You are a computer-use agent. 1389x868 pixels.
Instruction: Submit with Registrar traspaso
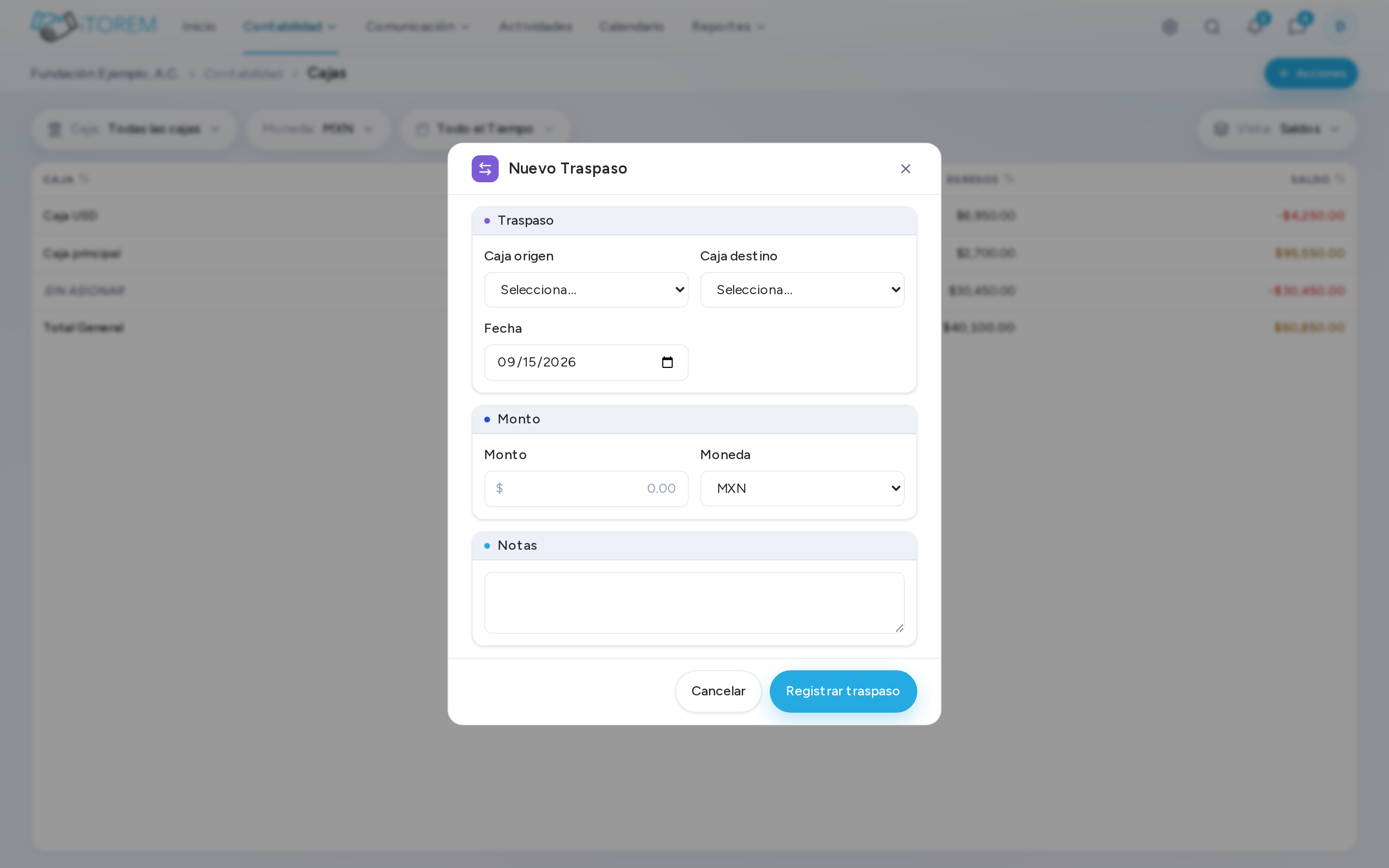(843, 691)
